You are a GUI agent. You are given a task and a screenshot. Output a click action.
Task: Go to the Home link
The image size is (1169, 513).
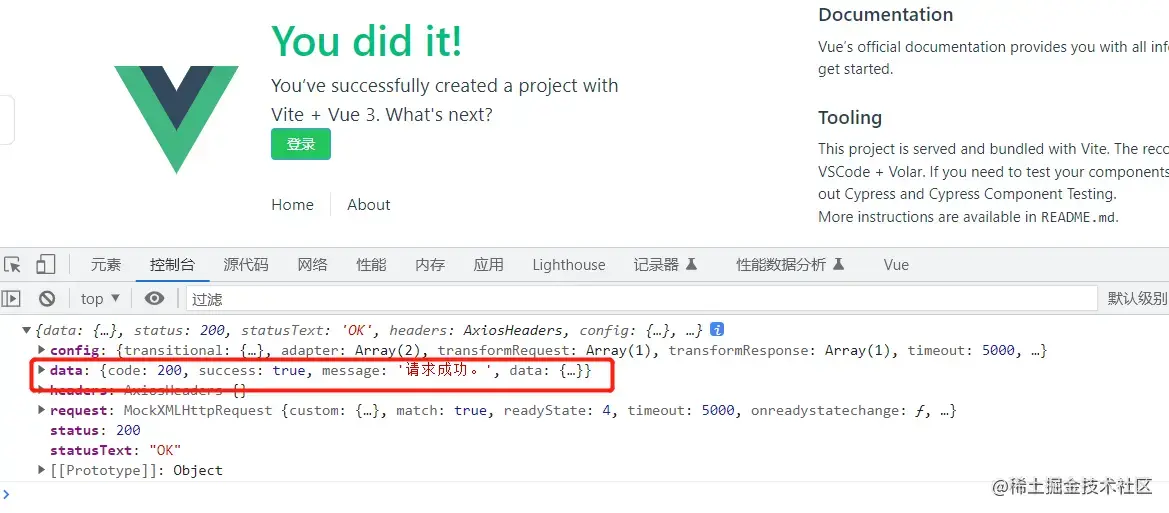pyautogui.click(x=292, y=205)
